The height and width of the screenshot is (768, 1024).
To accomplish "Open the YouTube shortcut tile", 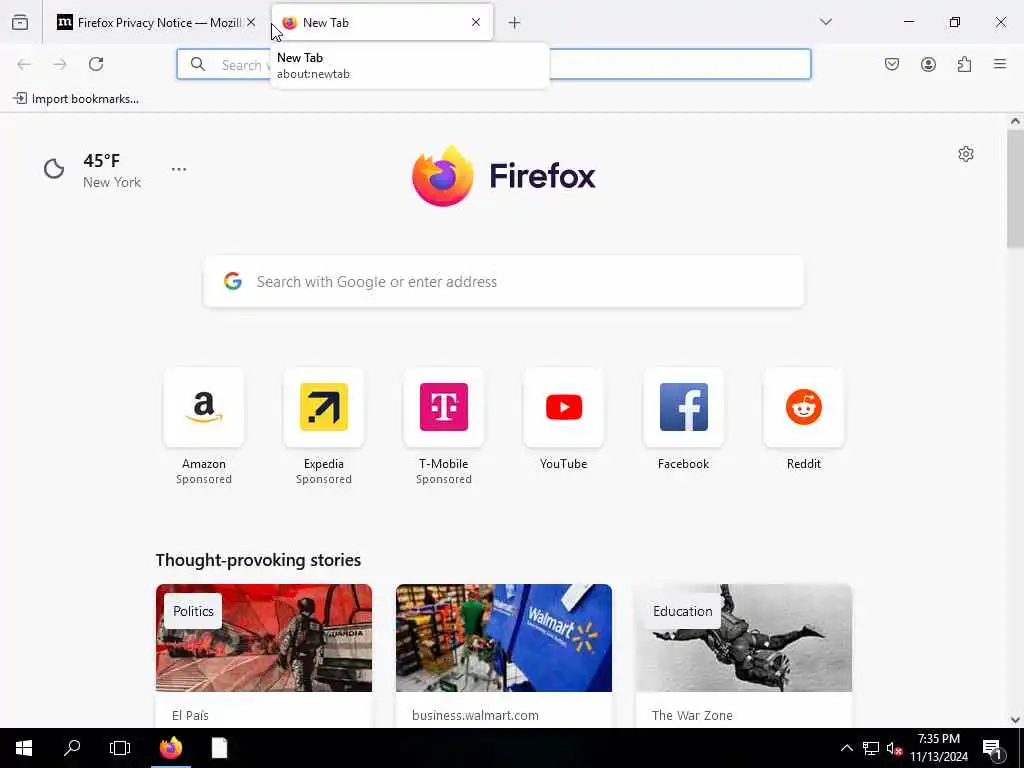I will (x=564, y=419).
